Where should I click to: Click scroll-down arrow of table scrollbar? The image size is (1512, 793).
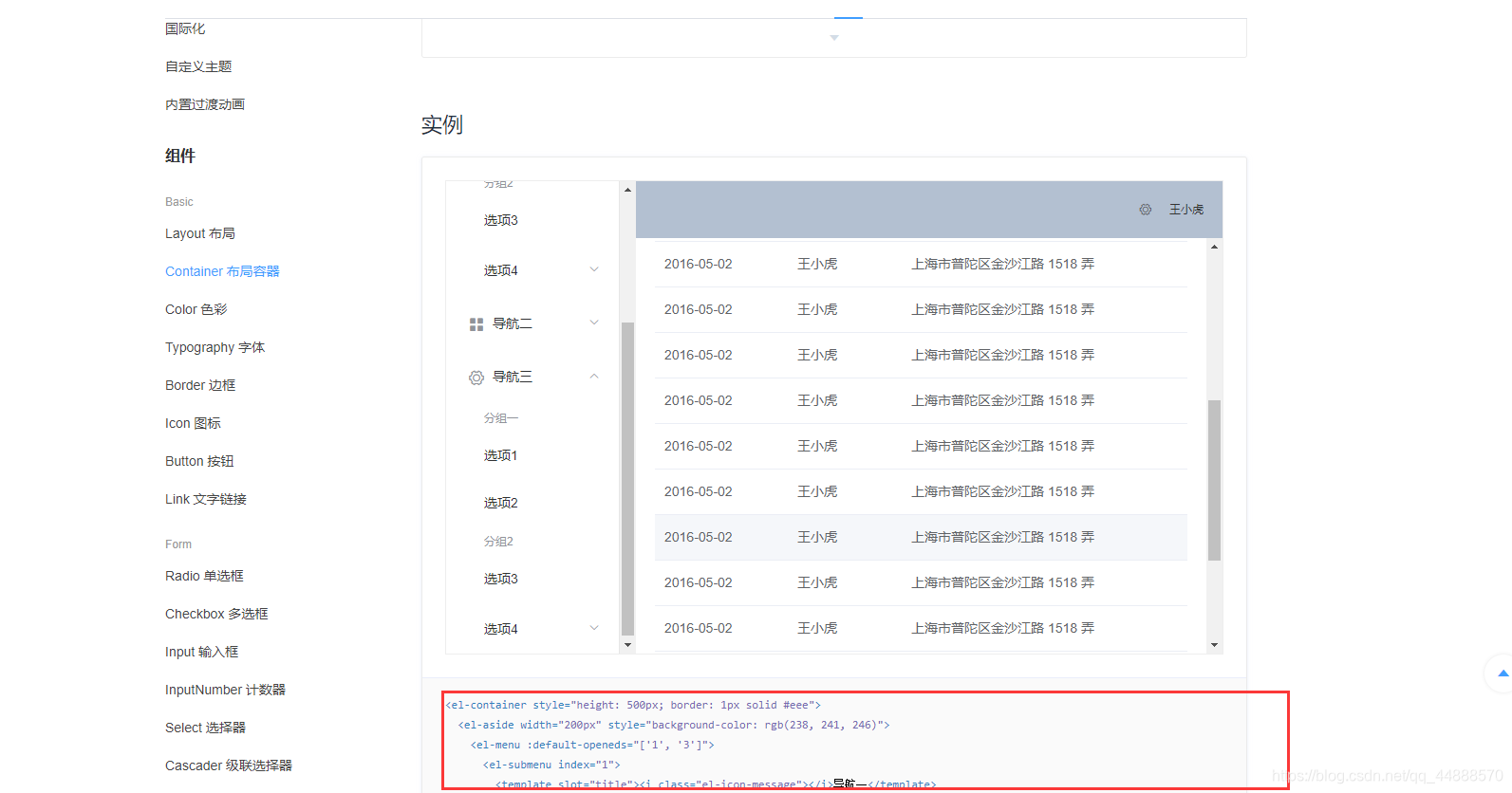[x=1214, y=645]
